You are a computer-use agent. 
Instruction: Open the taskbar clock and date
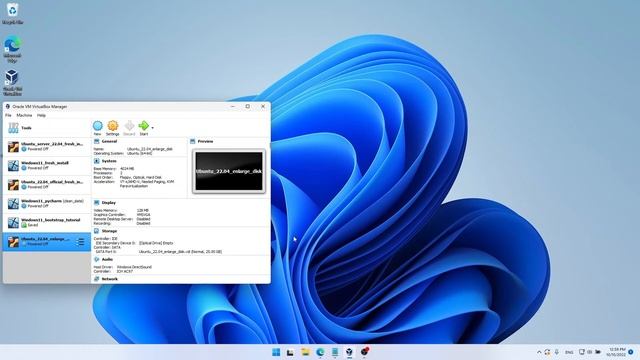pos(617,352)
